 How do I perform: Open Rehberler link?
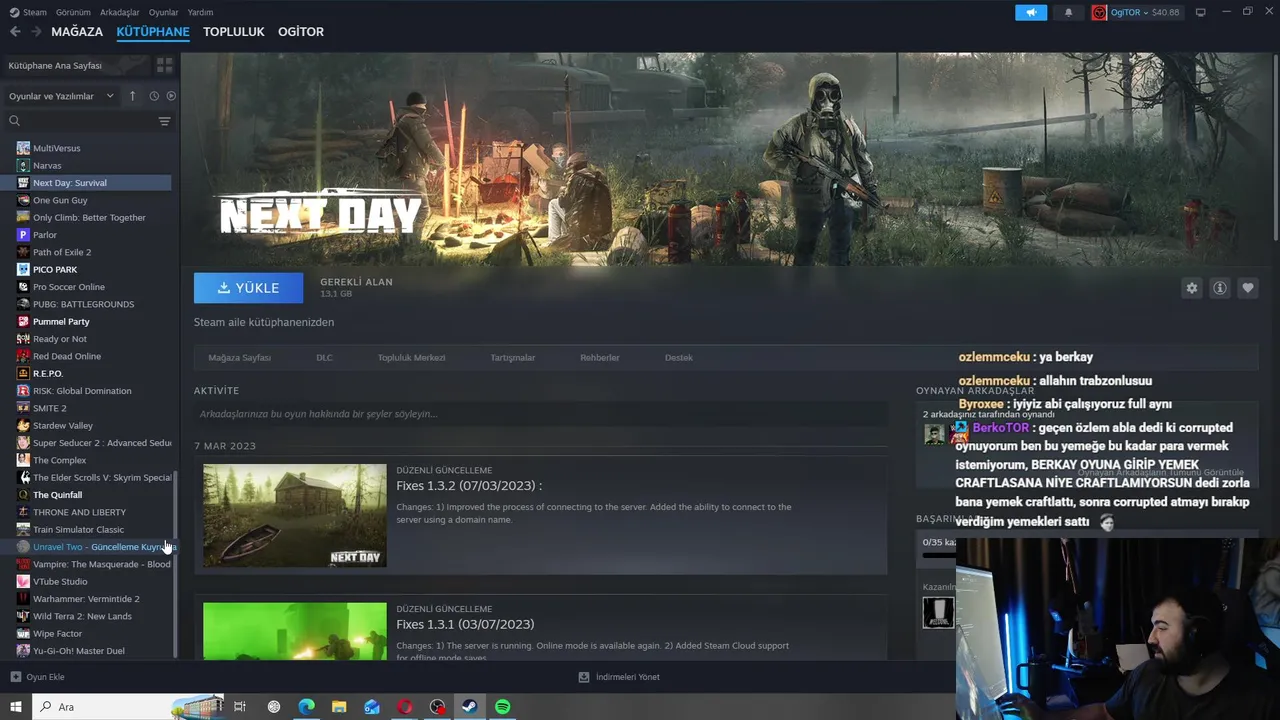click(x=600, y=357)
